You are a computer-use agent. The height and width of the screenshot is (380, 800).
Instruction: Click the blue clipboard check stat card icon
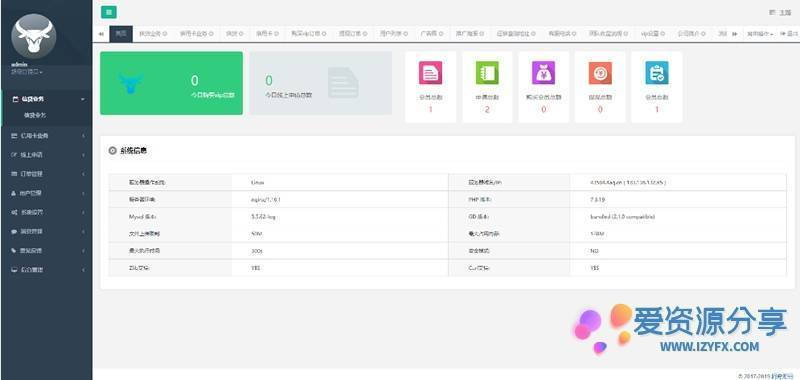[x=657, y=72]
